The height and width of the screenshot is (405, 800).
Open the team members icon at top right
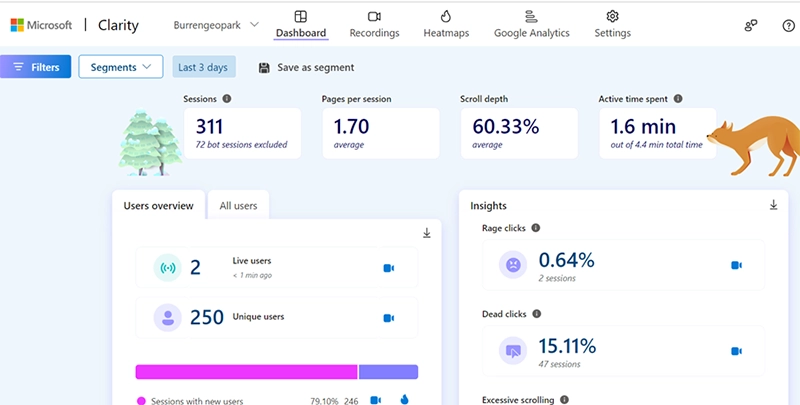[751, 26]
